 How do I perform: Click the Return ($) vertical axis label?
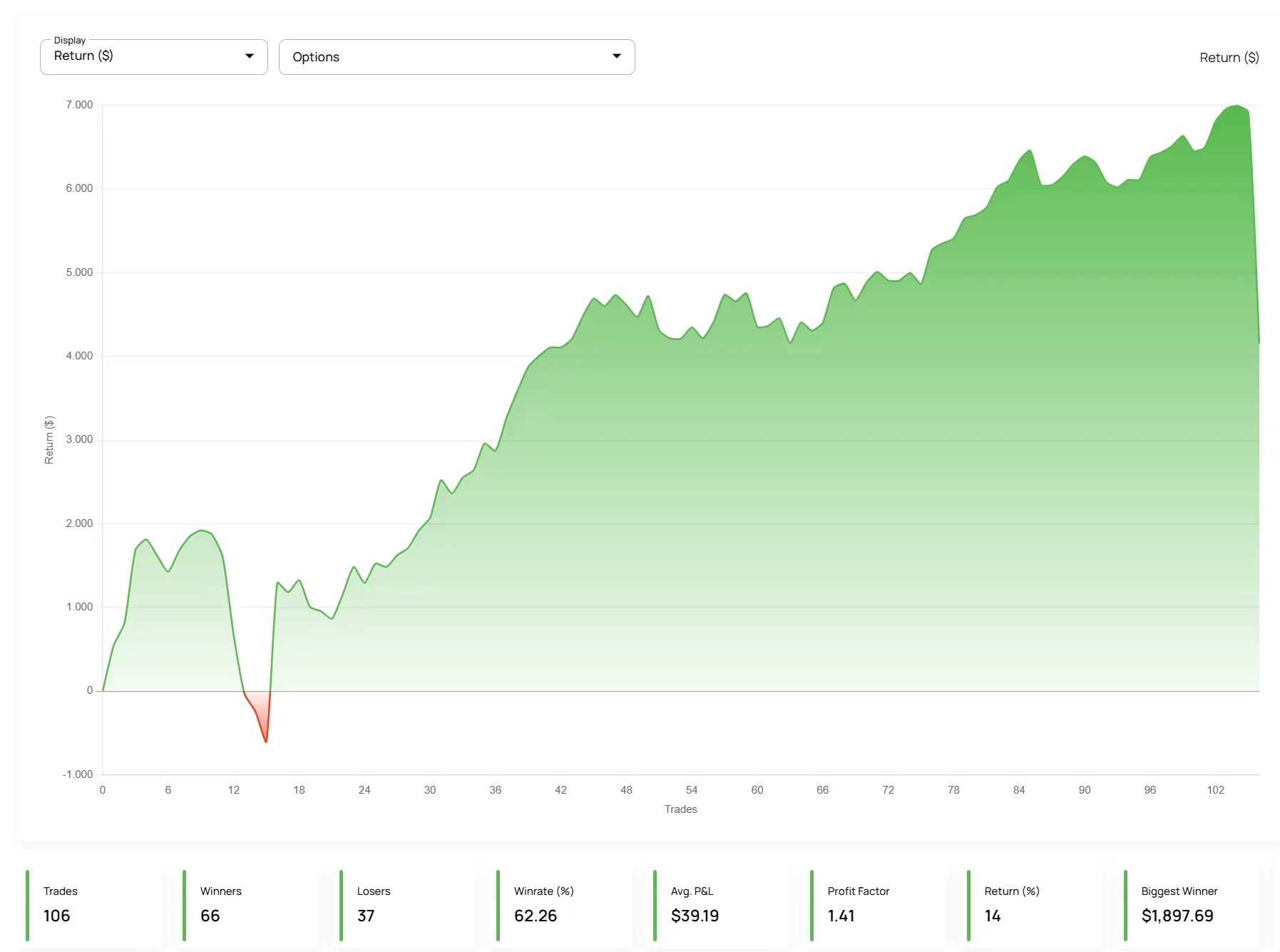click(x=49, y=440)
